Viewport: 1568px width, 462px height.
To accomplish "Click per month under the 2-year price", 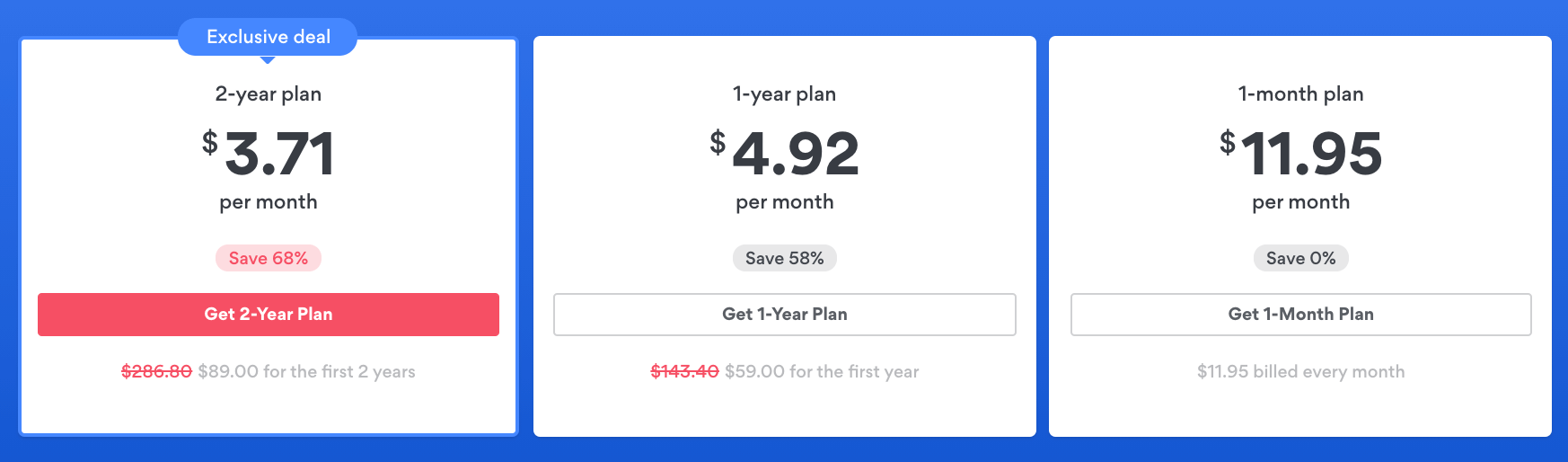I will coord(268,202).
